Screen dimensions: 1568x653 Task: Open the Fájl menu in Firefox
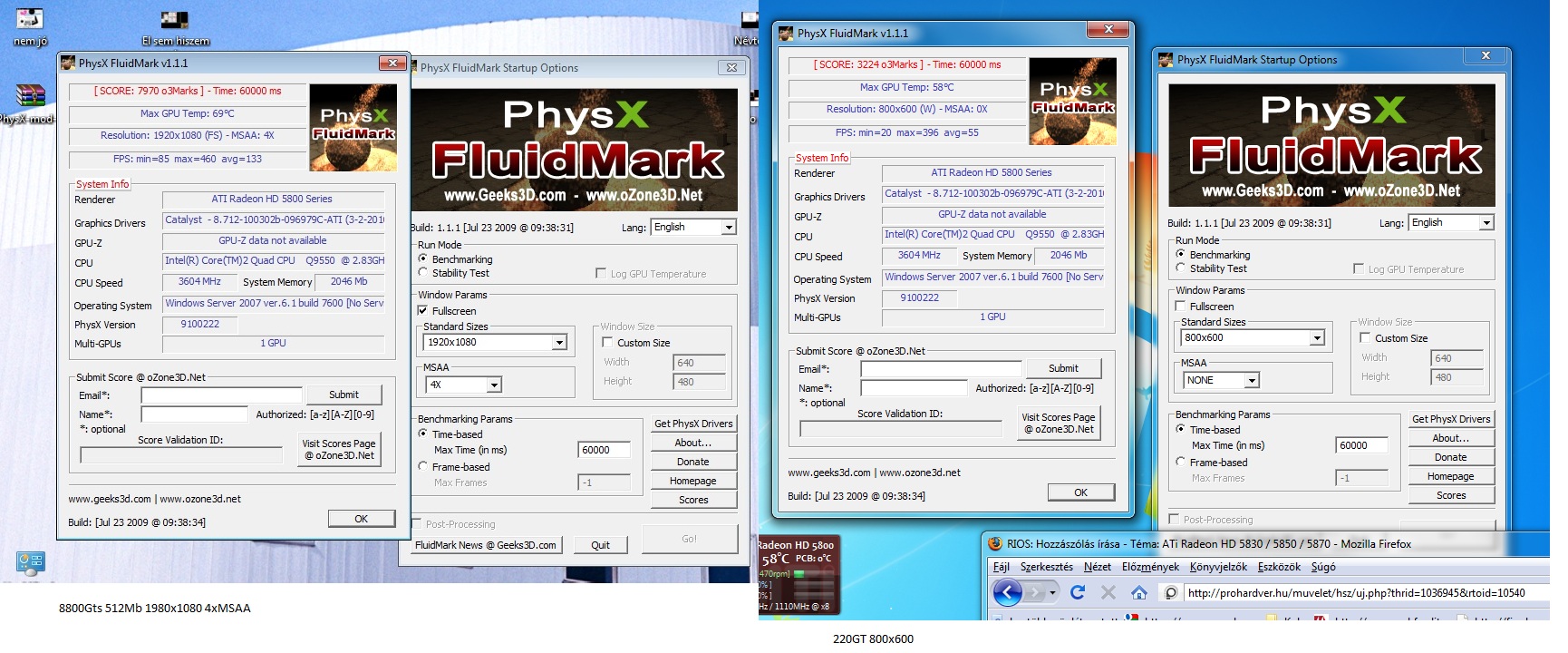[x=1002, y=567]
